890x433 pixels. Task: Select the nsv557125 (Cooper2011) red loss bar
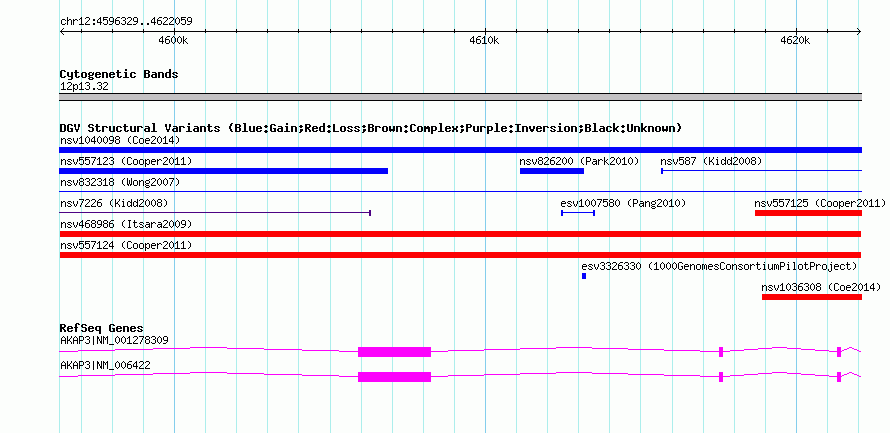coord(808,213)
